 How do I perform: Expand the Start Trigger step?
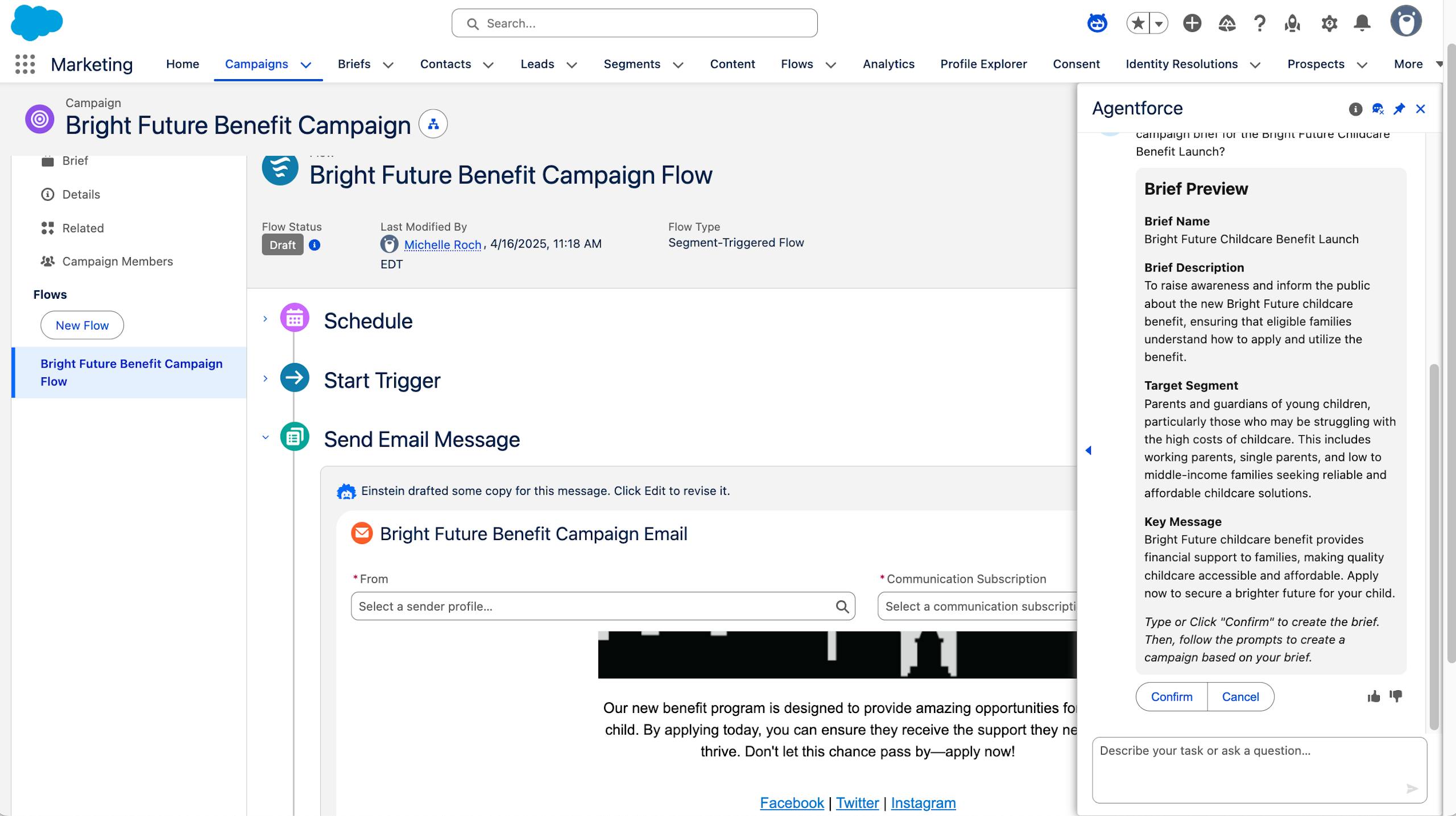(265, 379)
